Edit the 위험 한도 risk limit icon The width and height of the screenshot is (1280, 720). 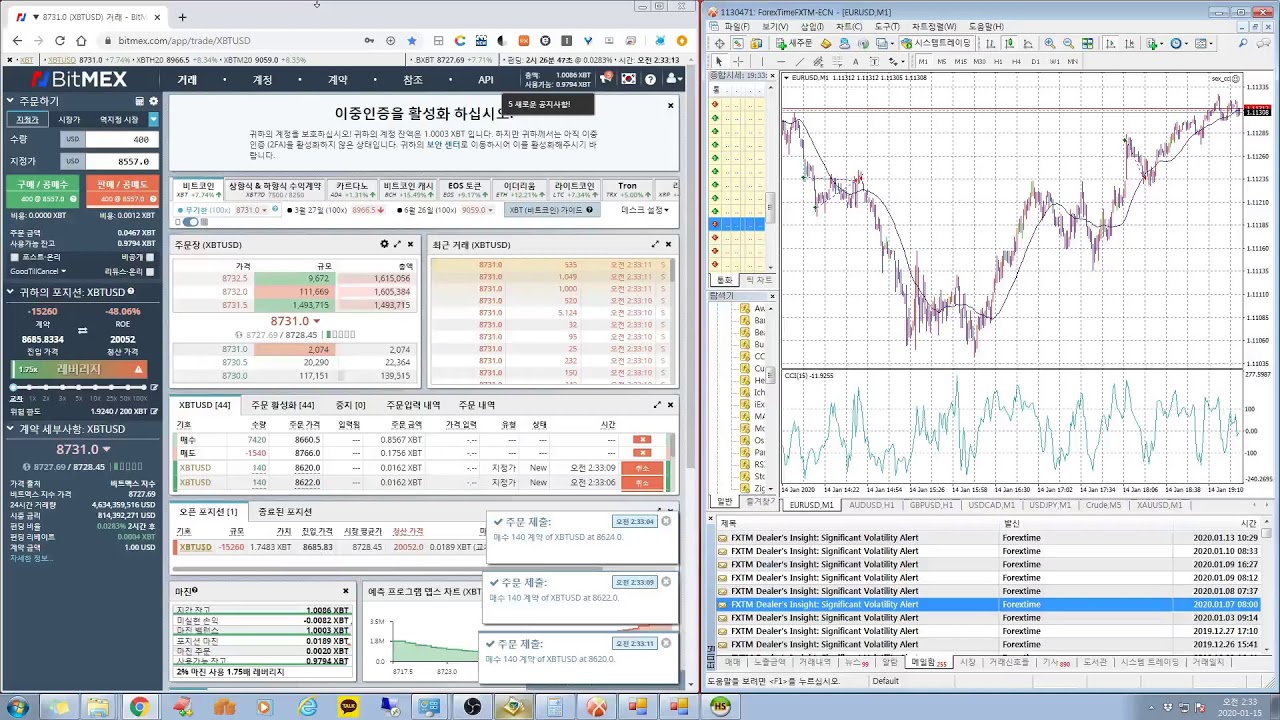tap(153, 411)
